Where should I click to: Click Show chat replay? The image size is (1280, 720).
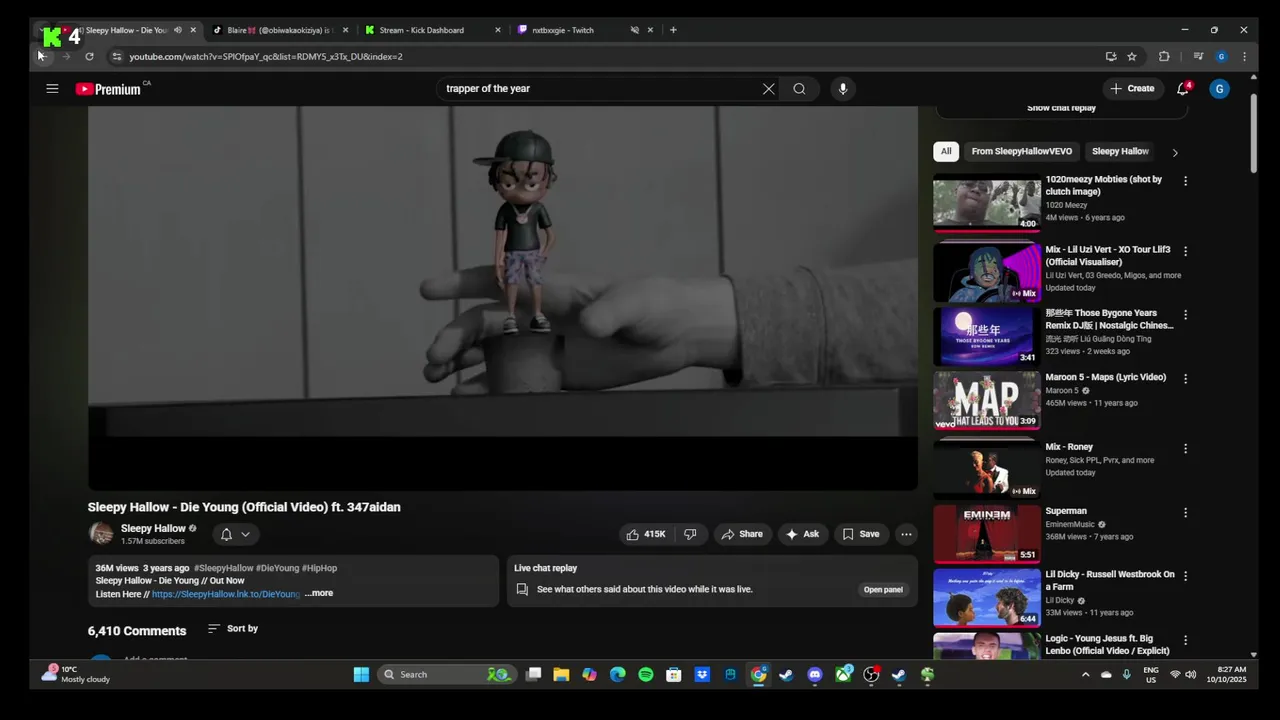[x=1061, y=108]
